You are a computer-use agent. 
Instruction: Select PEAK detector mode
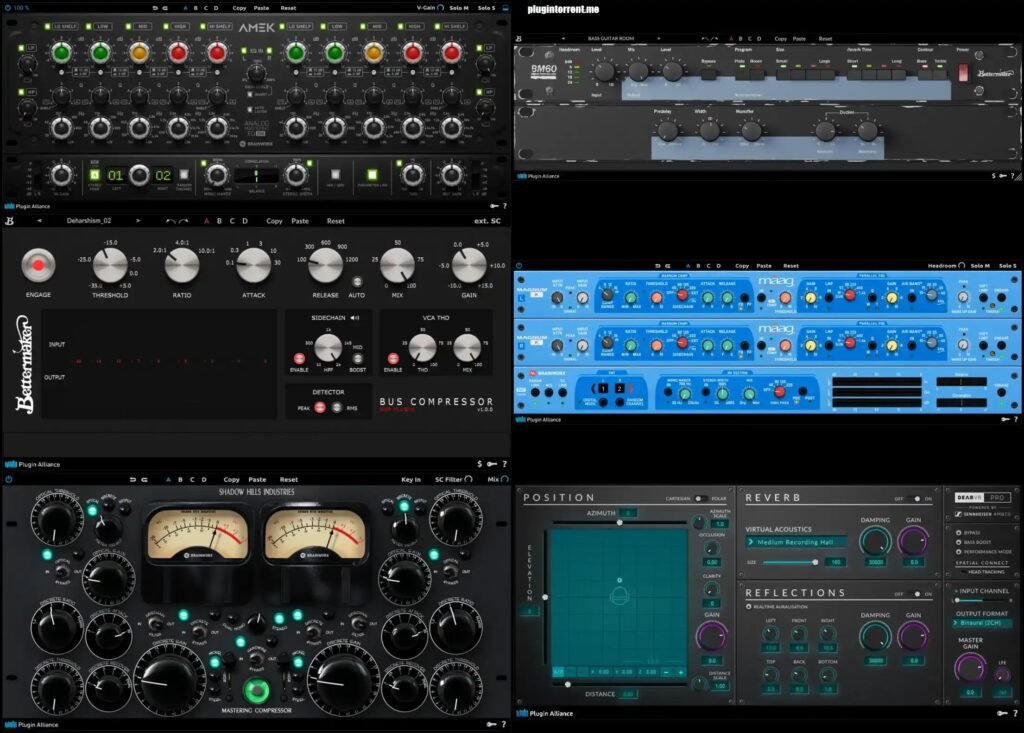point(320,408)
